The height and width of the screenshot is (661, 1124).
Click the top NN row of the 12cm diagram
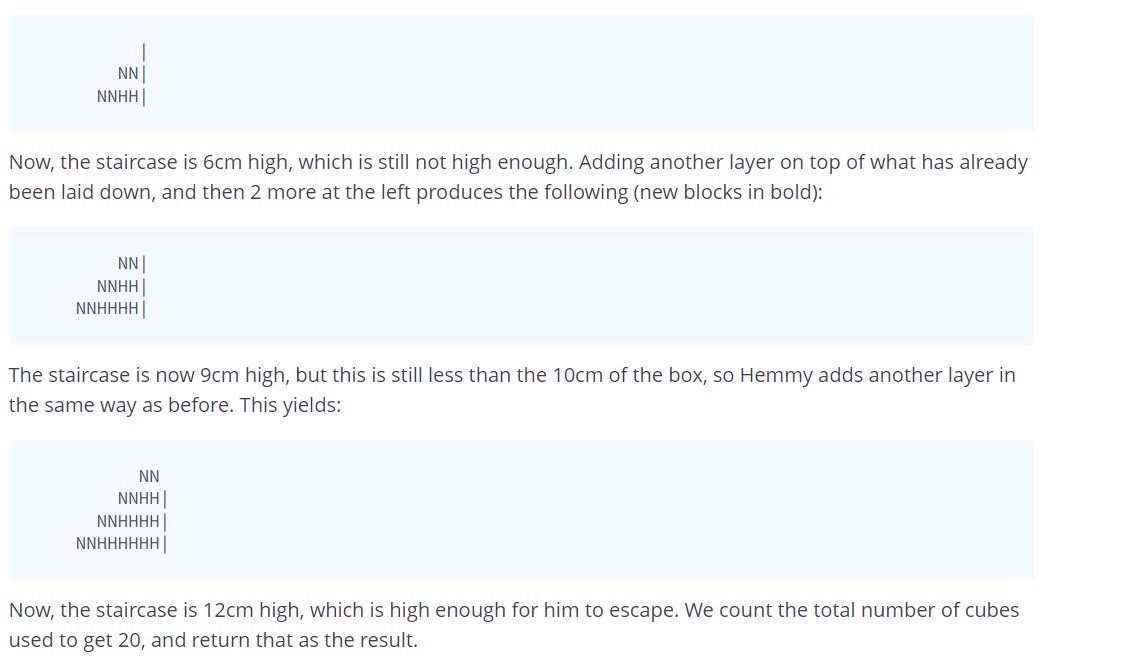pyautogui.click(x=149, y=477)
